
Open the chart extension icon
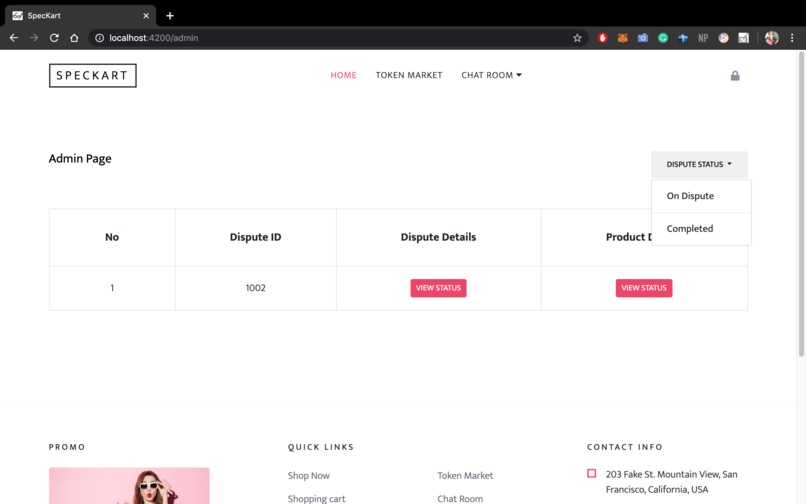tap(743, 38)
